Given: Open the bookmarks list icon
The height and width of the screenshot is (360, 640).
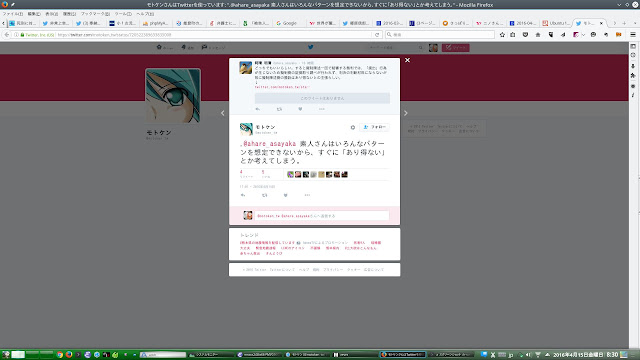Looking at the screenshot, I should point(513,35).
